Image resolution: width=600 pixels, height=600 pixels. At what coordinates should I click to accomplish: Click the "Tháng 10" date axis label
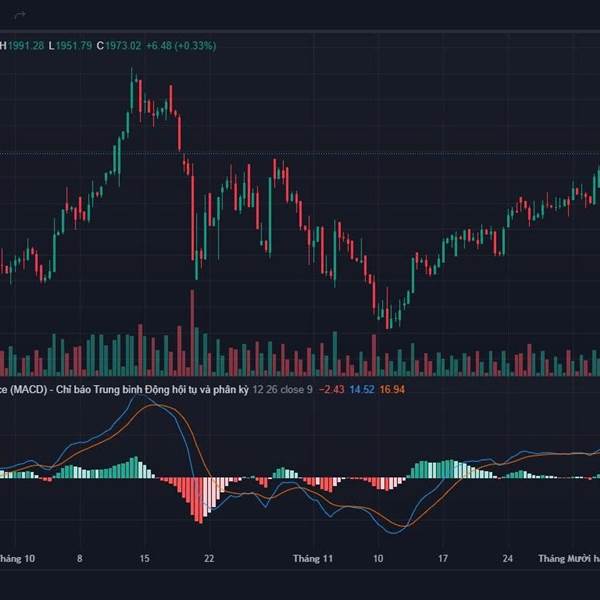point(17,559)
